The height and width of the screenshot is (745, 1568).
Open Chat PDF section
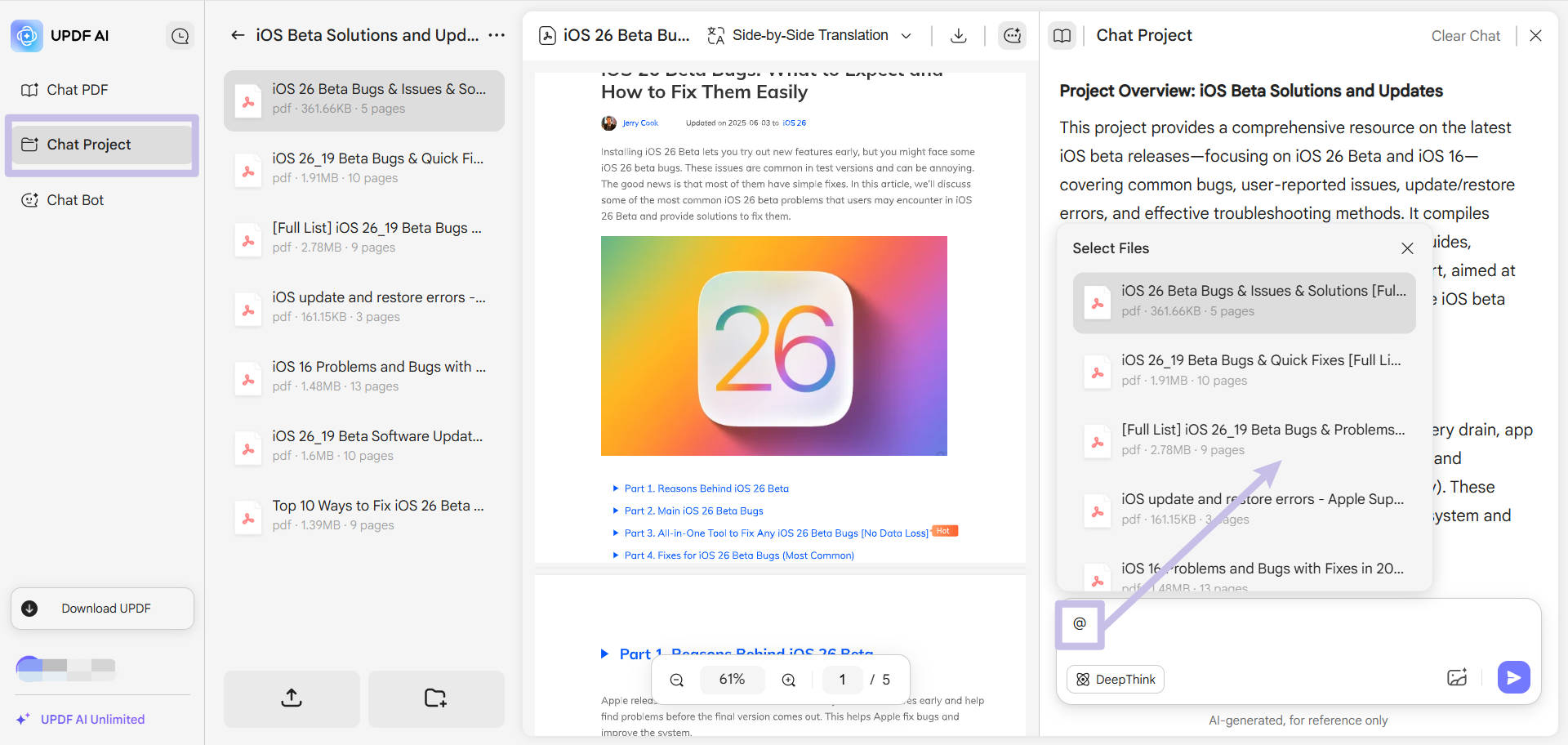click(77, 90)
